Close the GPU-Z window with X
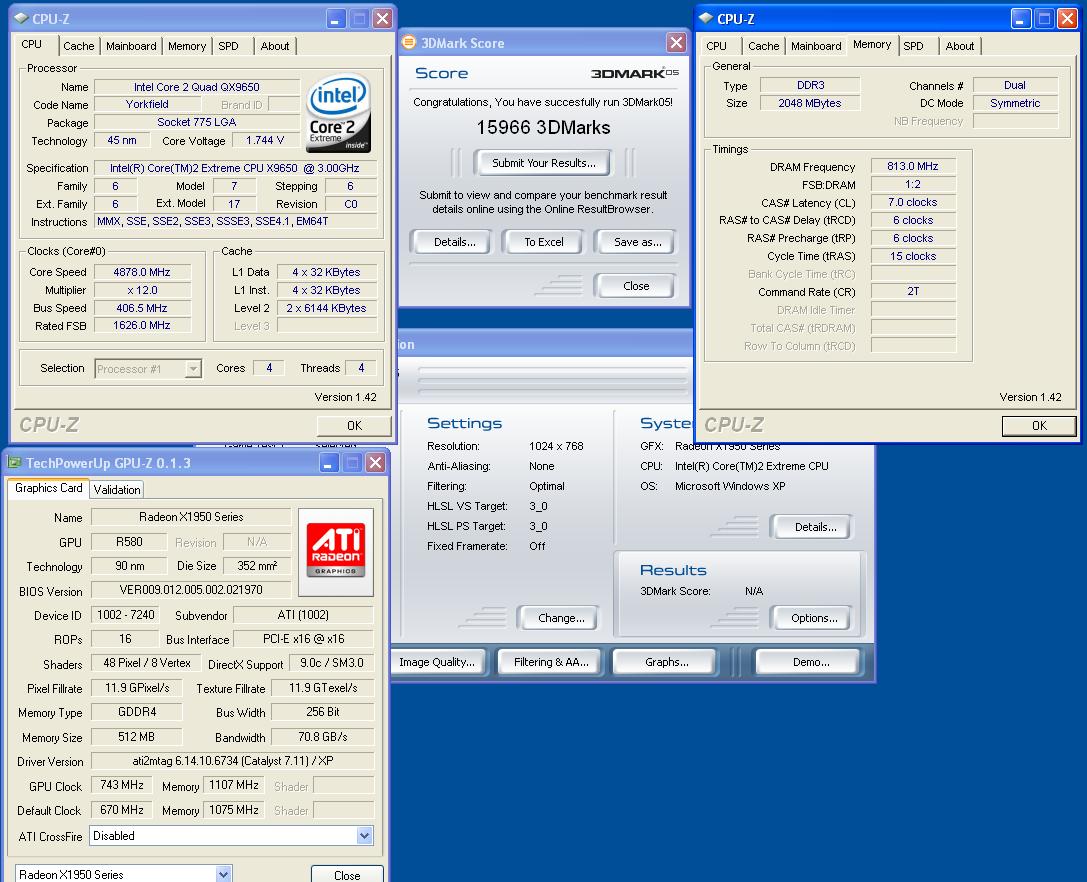 (375, 462)
